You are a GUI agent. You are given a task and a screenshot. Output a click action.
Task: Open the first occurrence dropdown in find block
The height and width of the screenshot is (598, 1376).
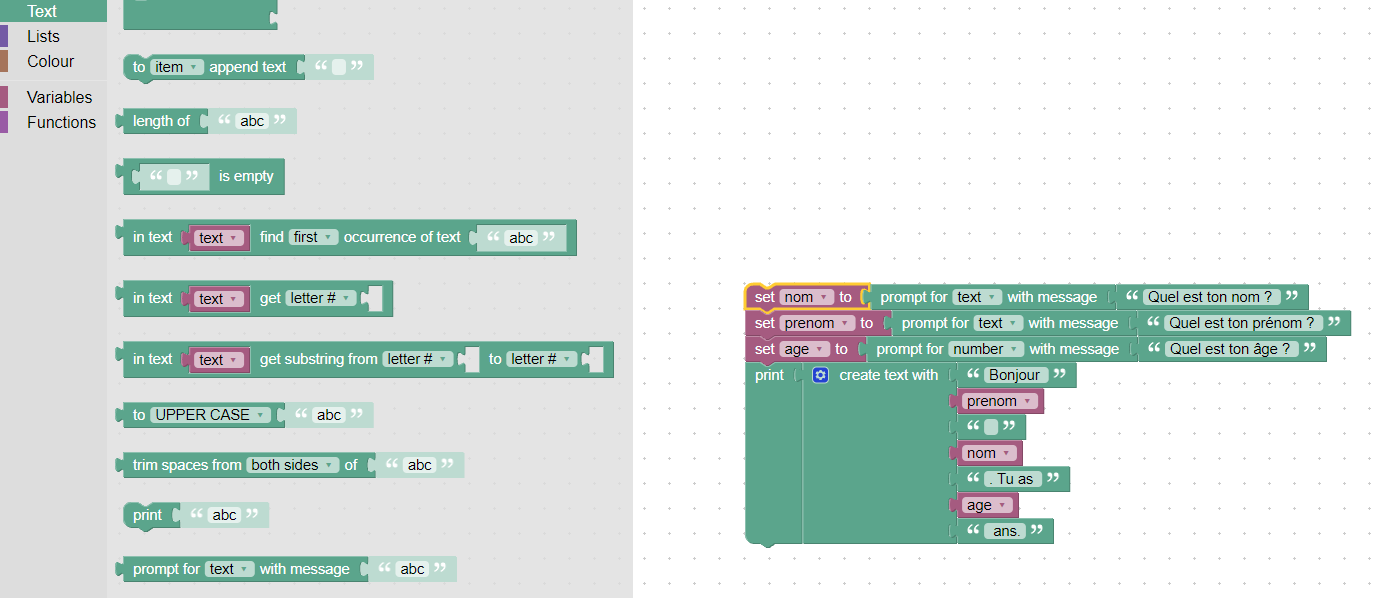(x=313, y=237)
